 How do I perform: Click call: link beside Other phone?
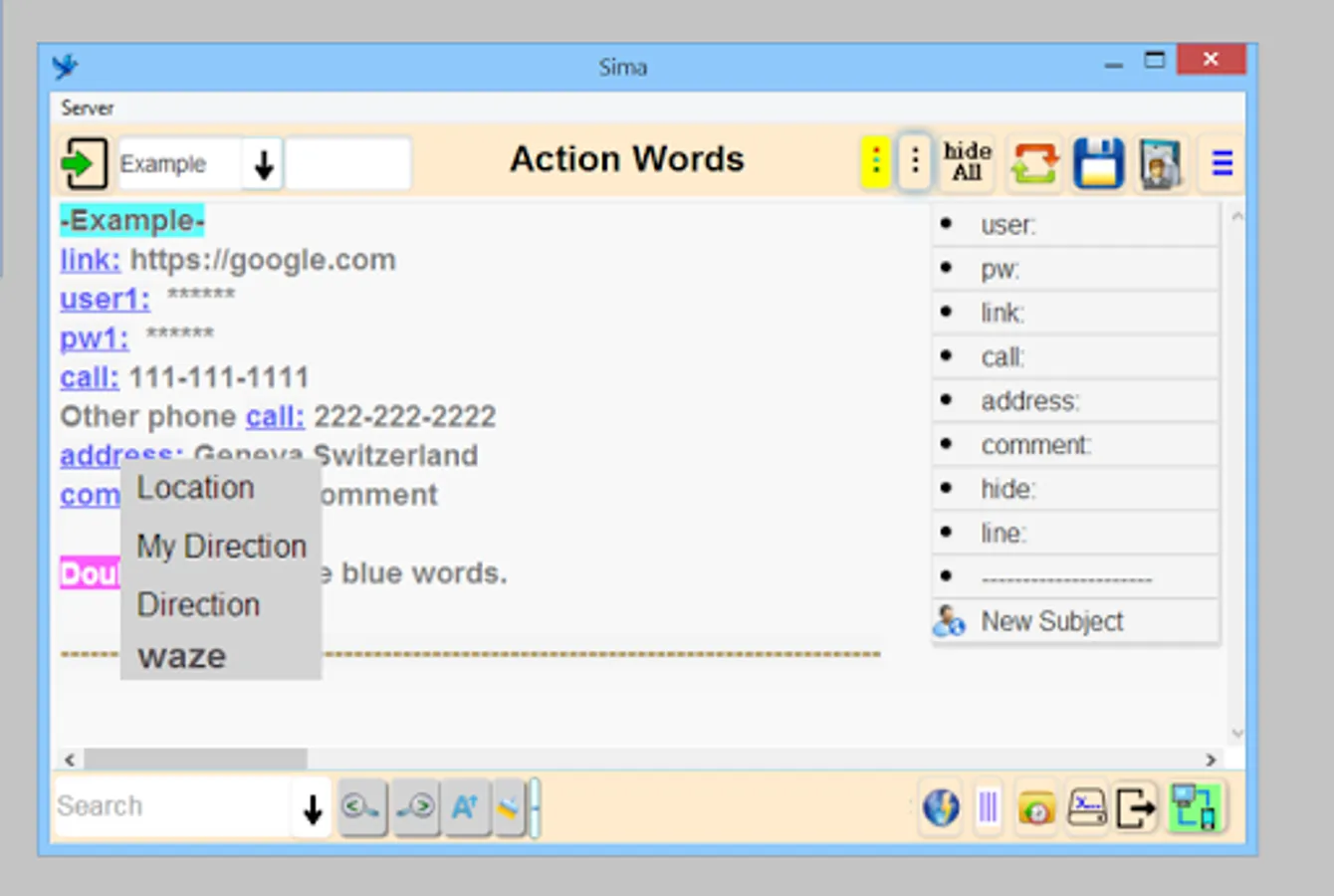point(275,416)
